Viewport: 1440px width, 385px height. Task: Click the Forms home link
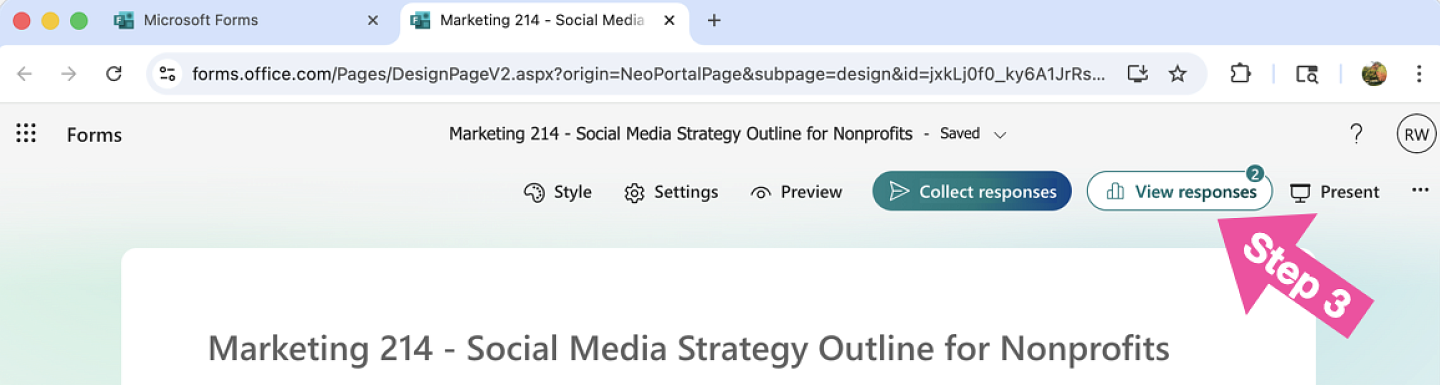coord(94,135)
